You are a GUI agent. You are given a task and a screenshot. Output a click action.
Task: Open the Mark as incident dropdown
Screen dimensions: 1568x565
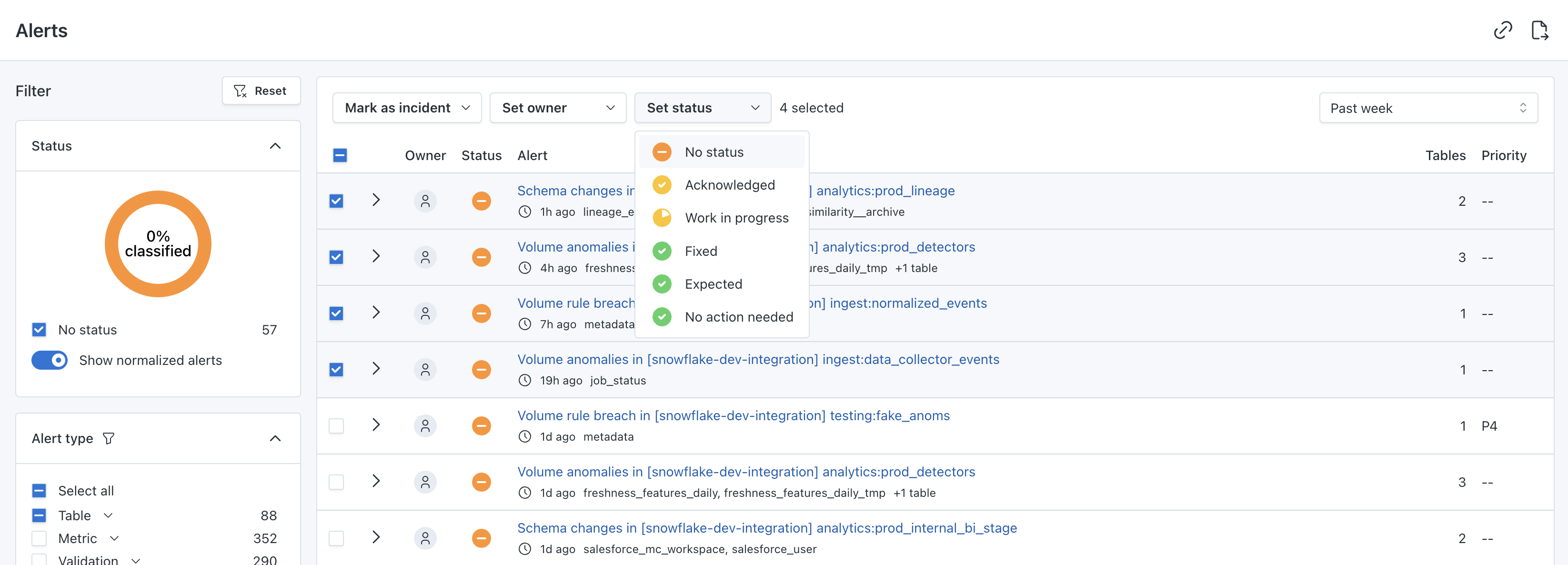click(x=407, y=108)
